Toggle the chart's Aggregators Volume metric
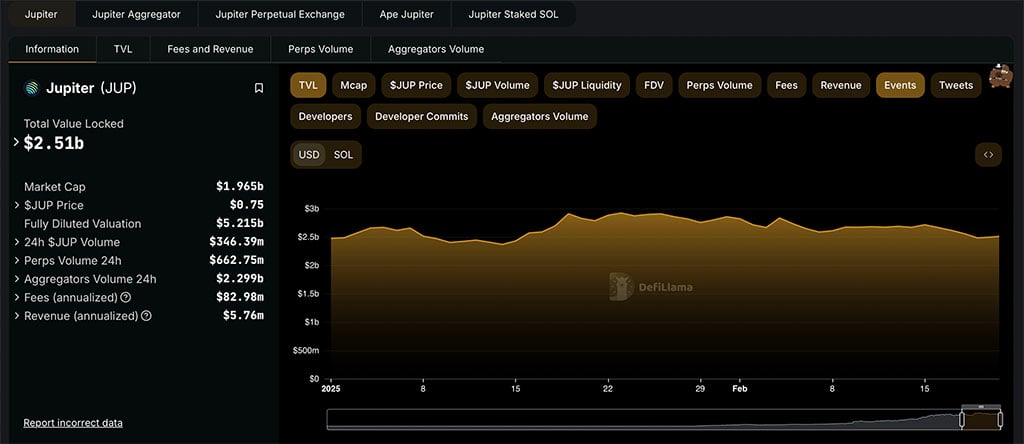This screenshot has width=1024, height=444. coord(539,116)
